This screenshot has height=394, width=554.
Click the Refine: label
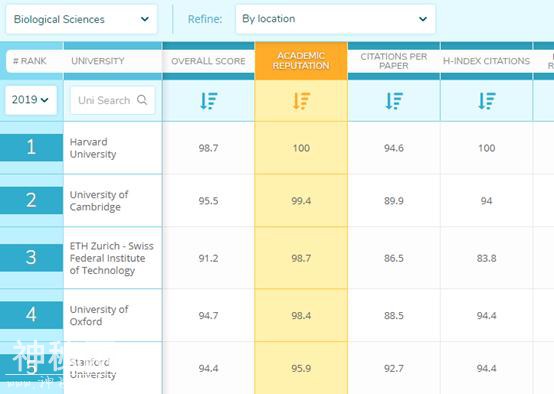pyautogui.click(x=205, y=19)
